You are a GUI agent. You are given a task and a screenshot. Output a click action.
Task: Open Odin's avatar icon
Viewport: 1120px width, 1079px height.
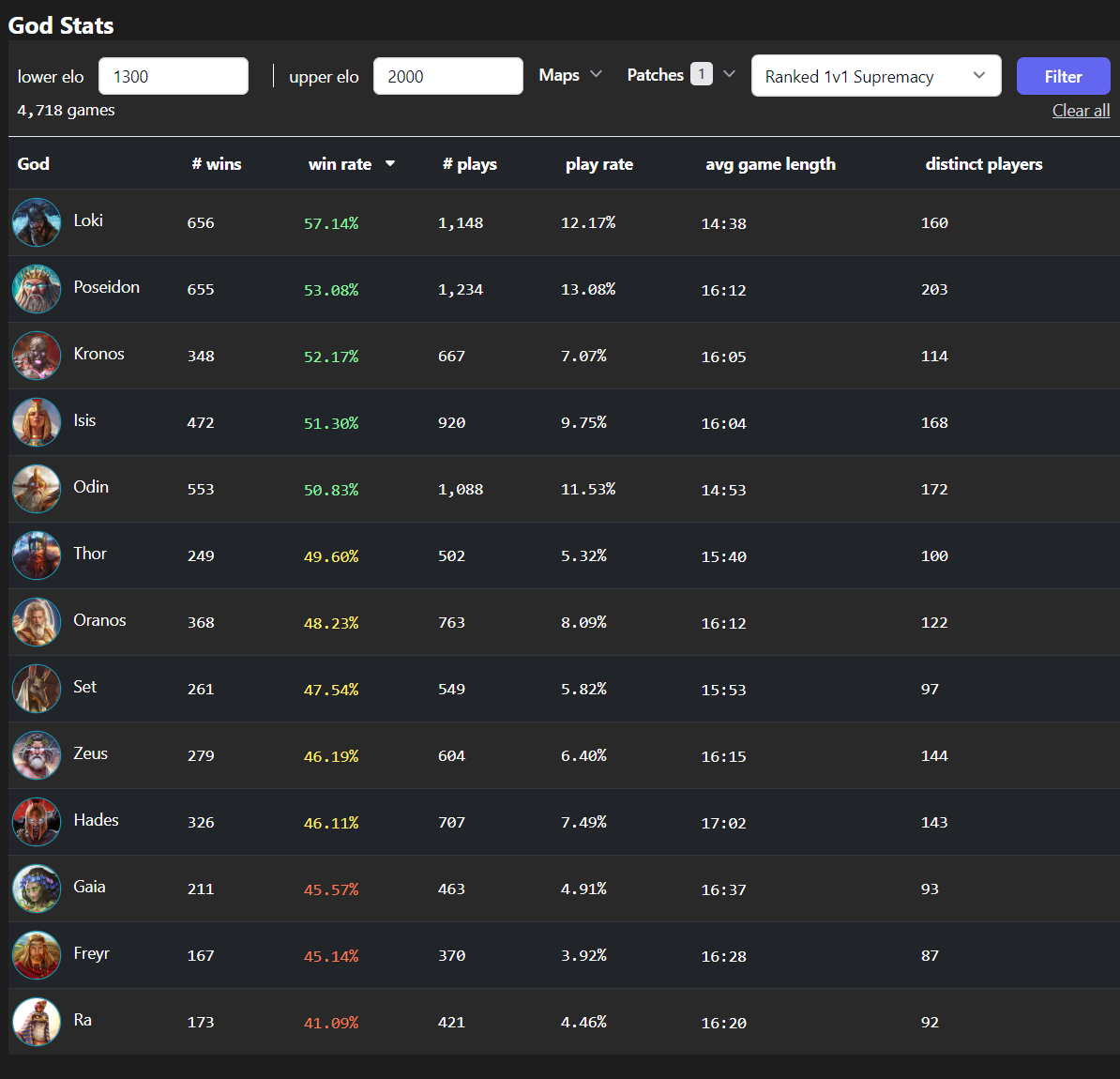pos(37,489)
